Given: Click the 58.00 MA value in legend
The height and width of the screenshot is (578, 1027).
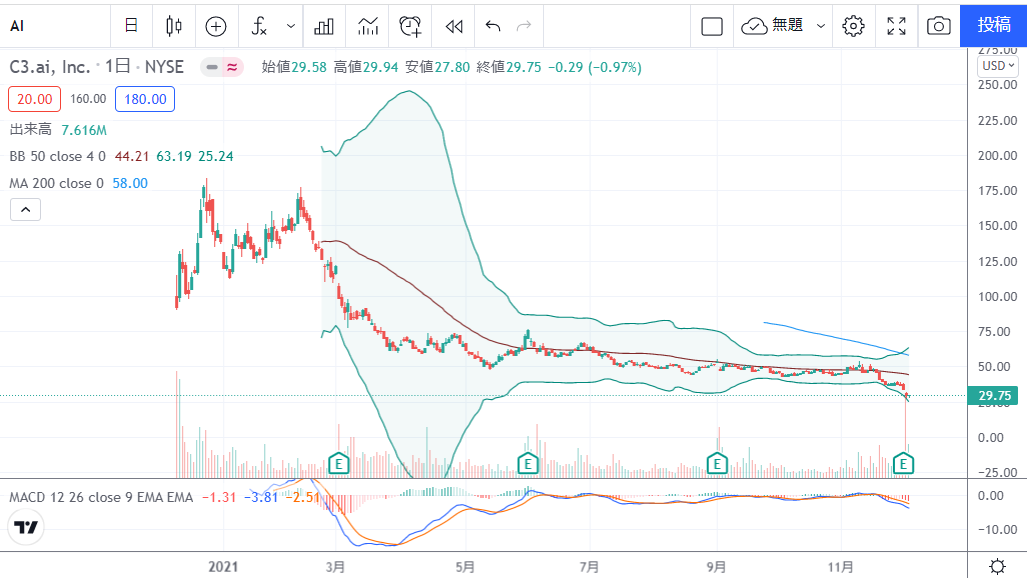Looking at the screenshot, I should 130,183.
